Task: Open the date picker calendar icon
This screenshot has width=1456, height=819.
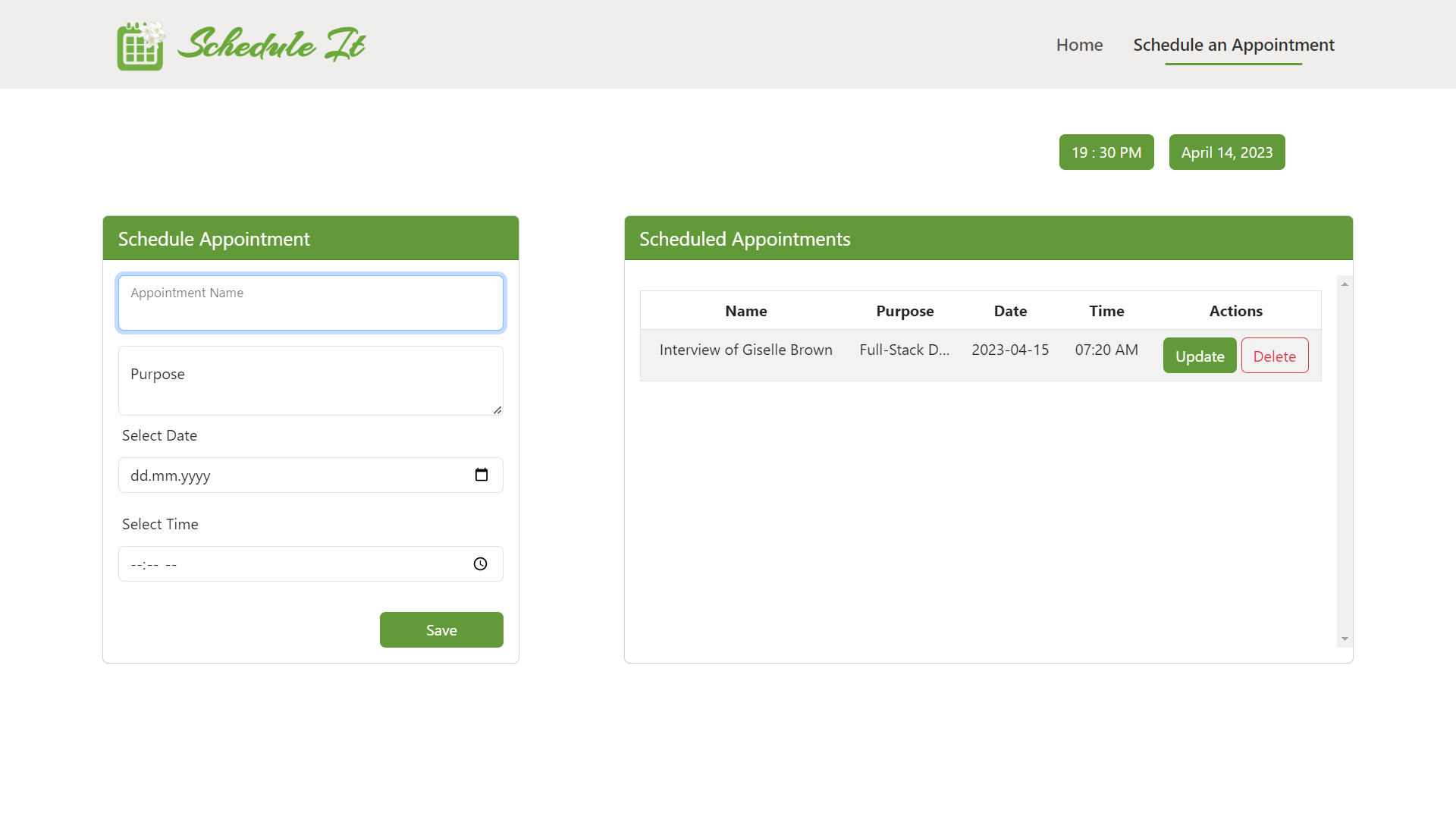Action: click(x=482, y=475)
